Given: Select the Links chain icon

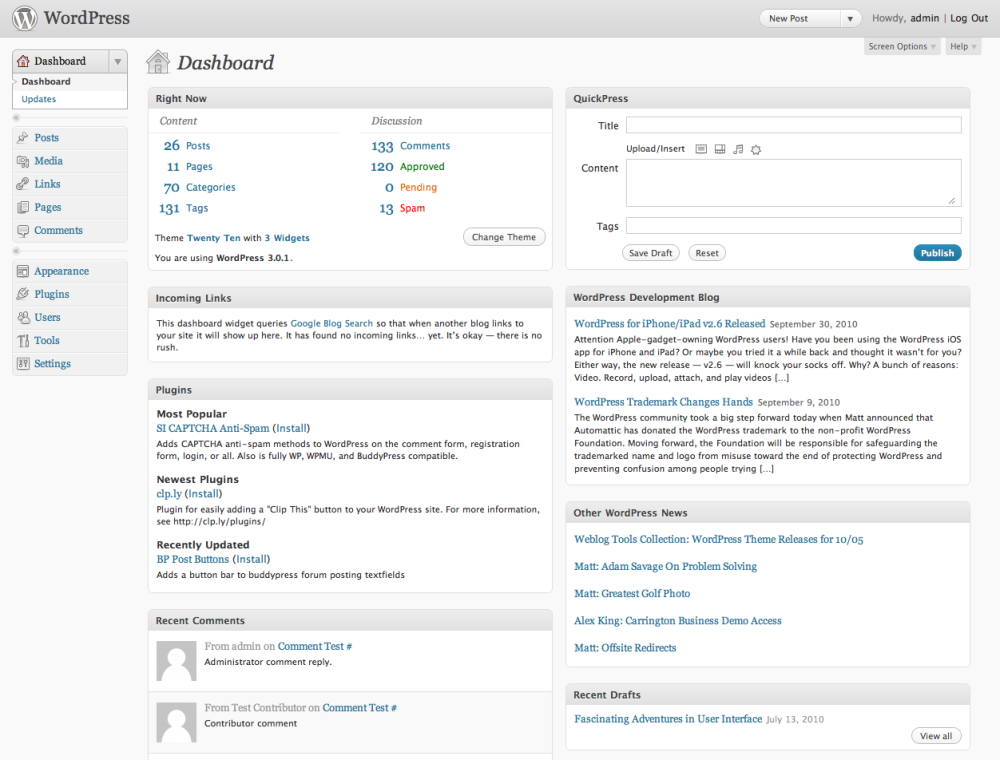Looking at the screenshot, I should (22, 183).
